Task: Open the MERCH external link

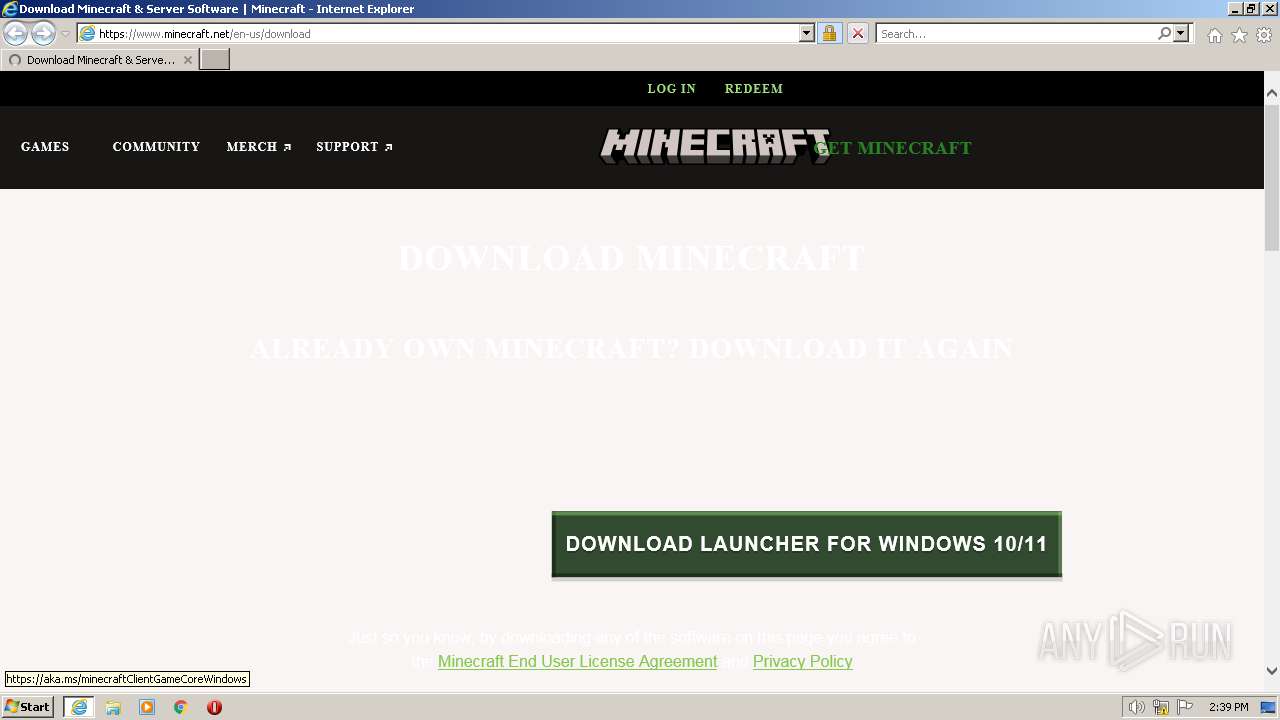Action: point(258,147)
